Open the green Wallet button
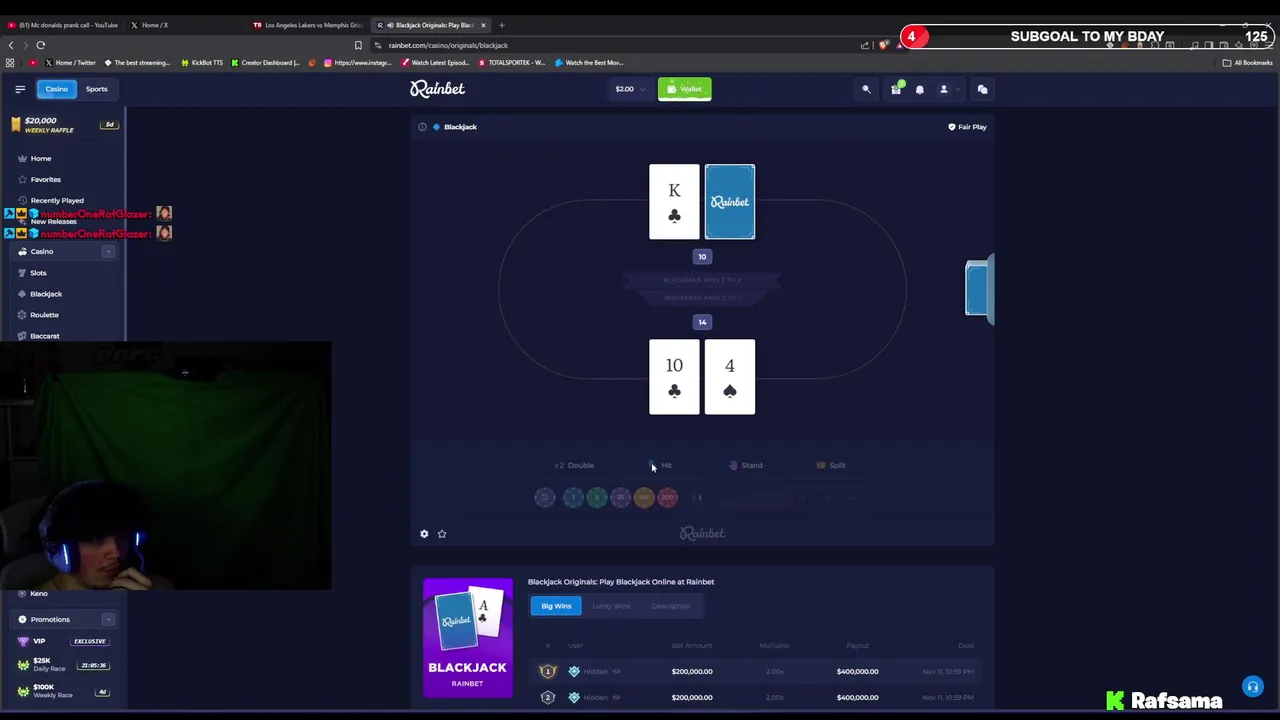Image resolution: width=1280 pixels, height=720 pixels. (685, 89)
